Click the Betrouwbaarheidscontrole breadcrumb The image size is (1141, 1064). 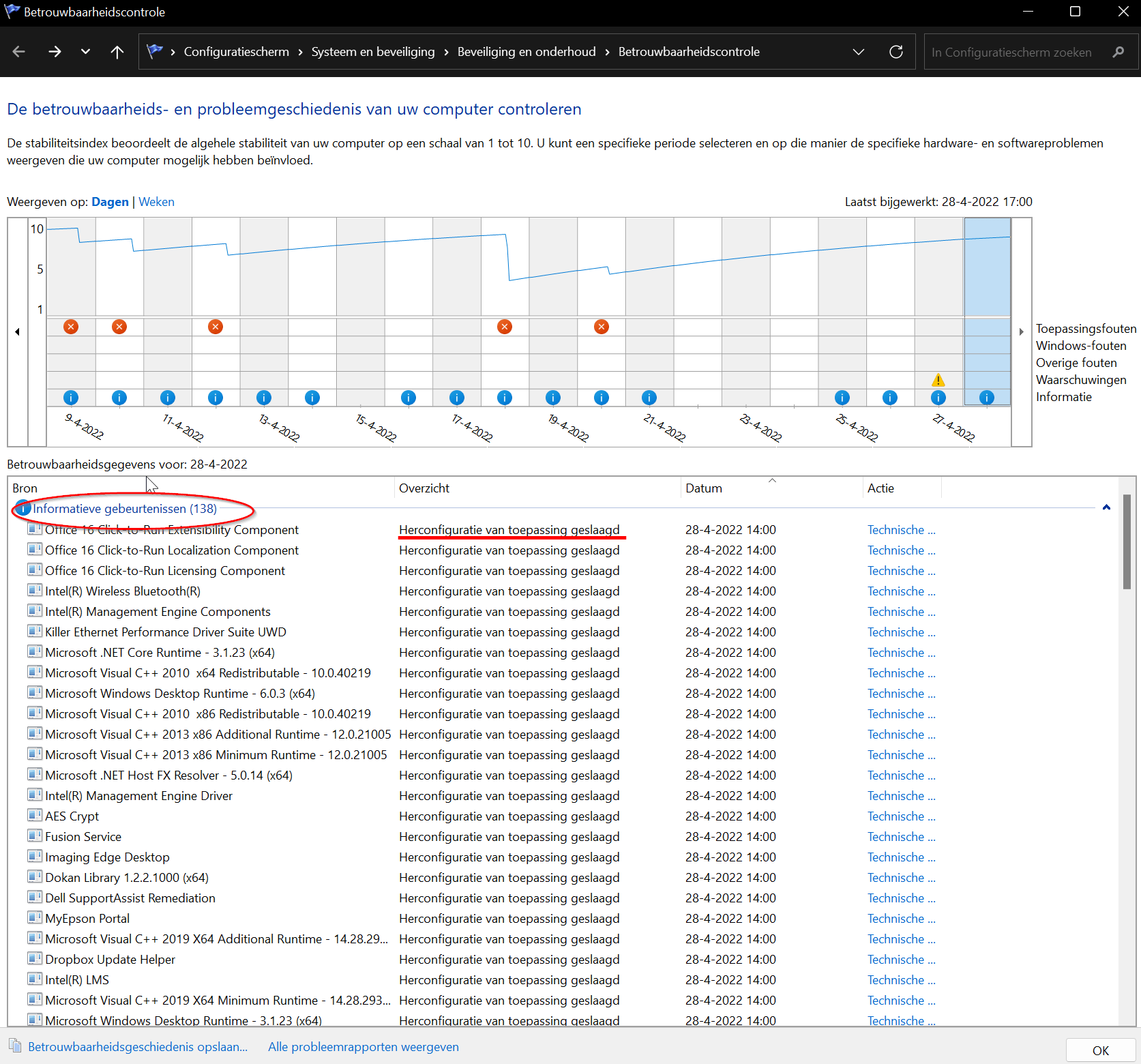(689, 52)
